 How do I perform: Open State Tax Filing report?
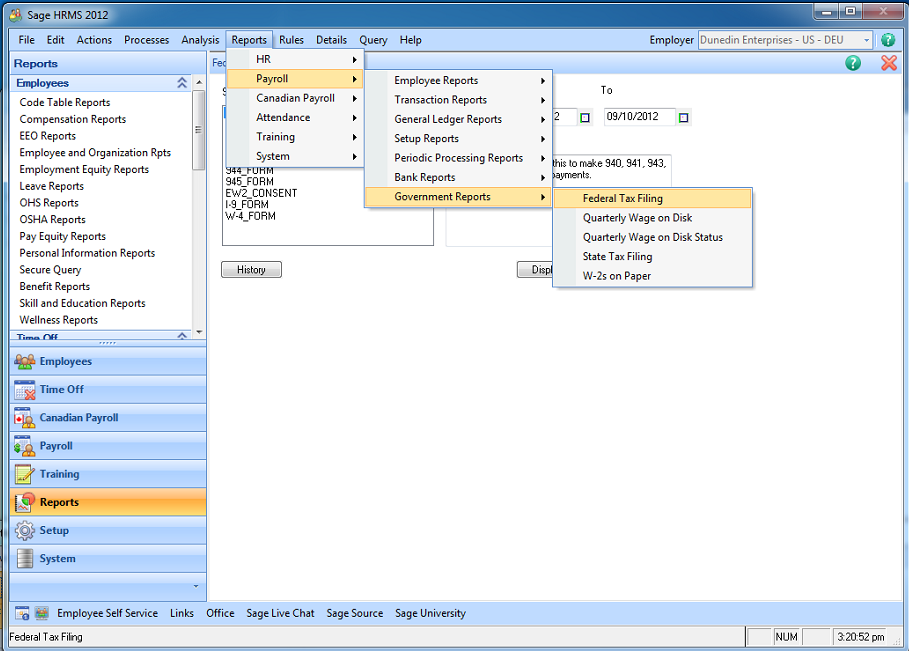point(617,257)
